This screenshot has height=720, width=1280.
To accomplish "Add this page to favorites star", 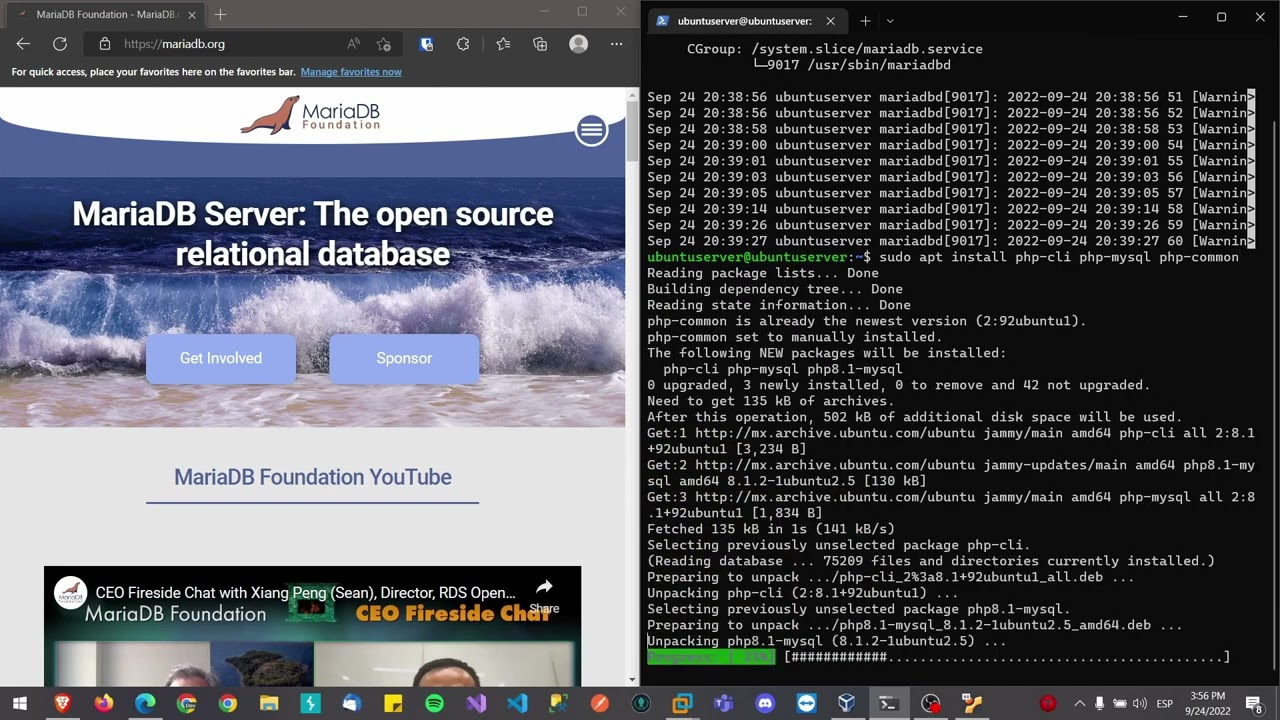I will [384, 44].
